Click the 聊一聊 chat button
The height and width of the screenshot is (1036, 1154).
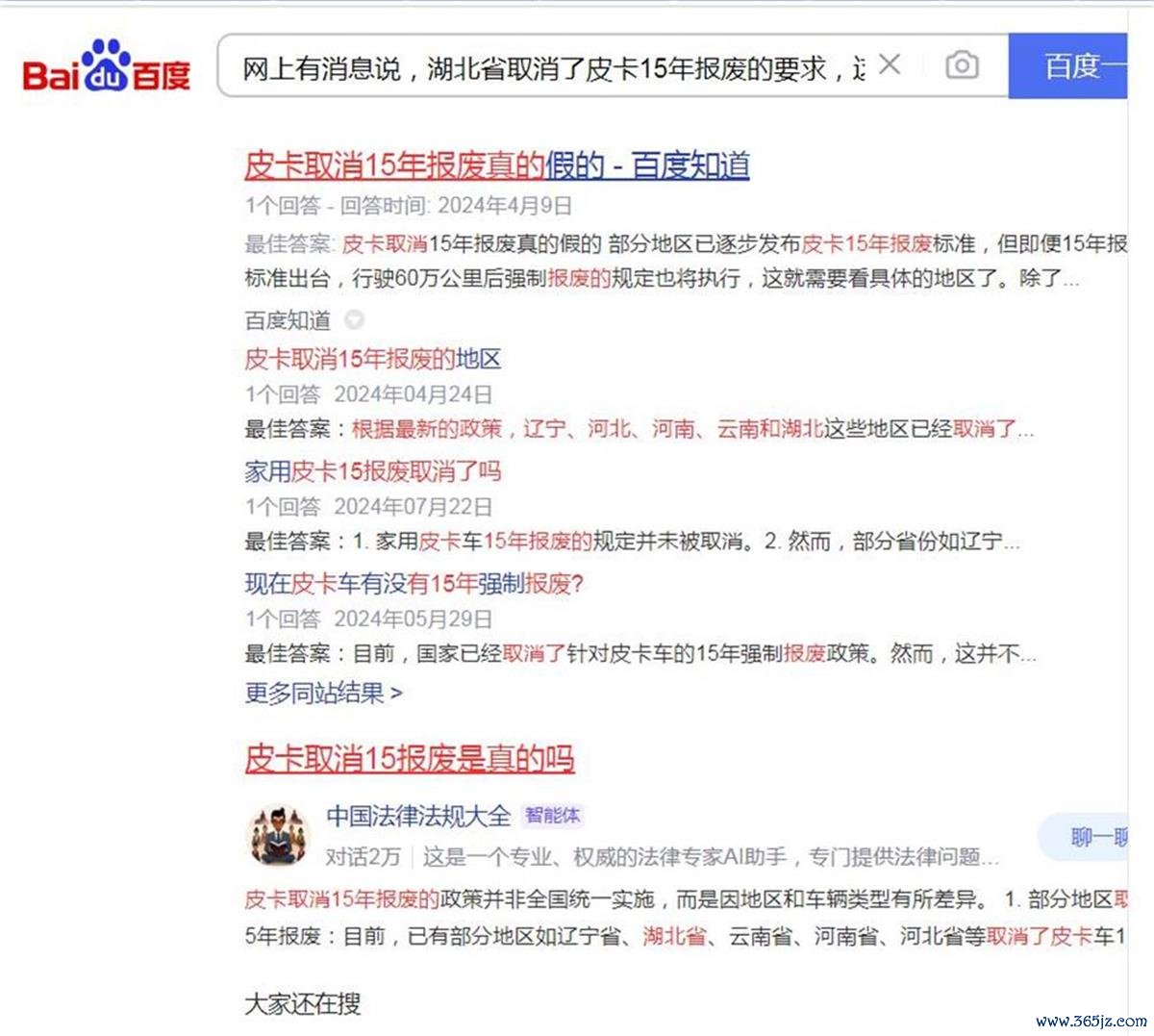1085,837
